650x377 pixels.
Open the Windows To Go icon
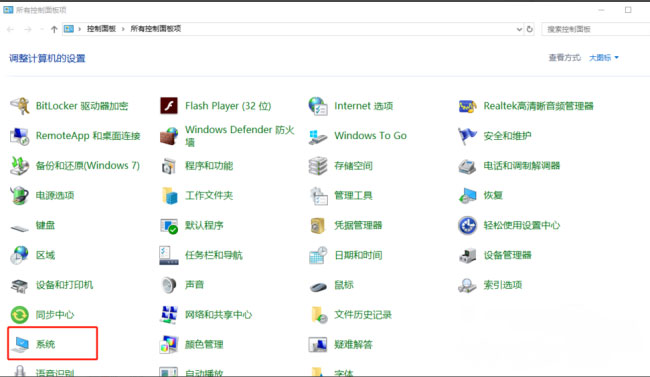318,136
